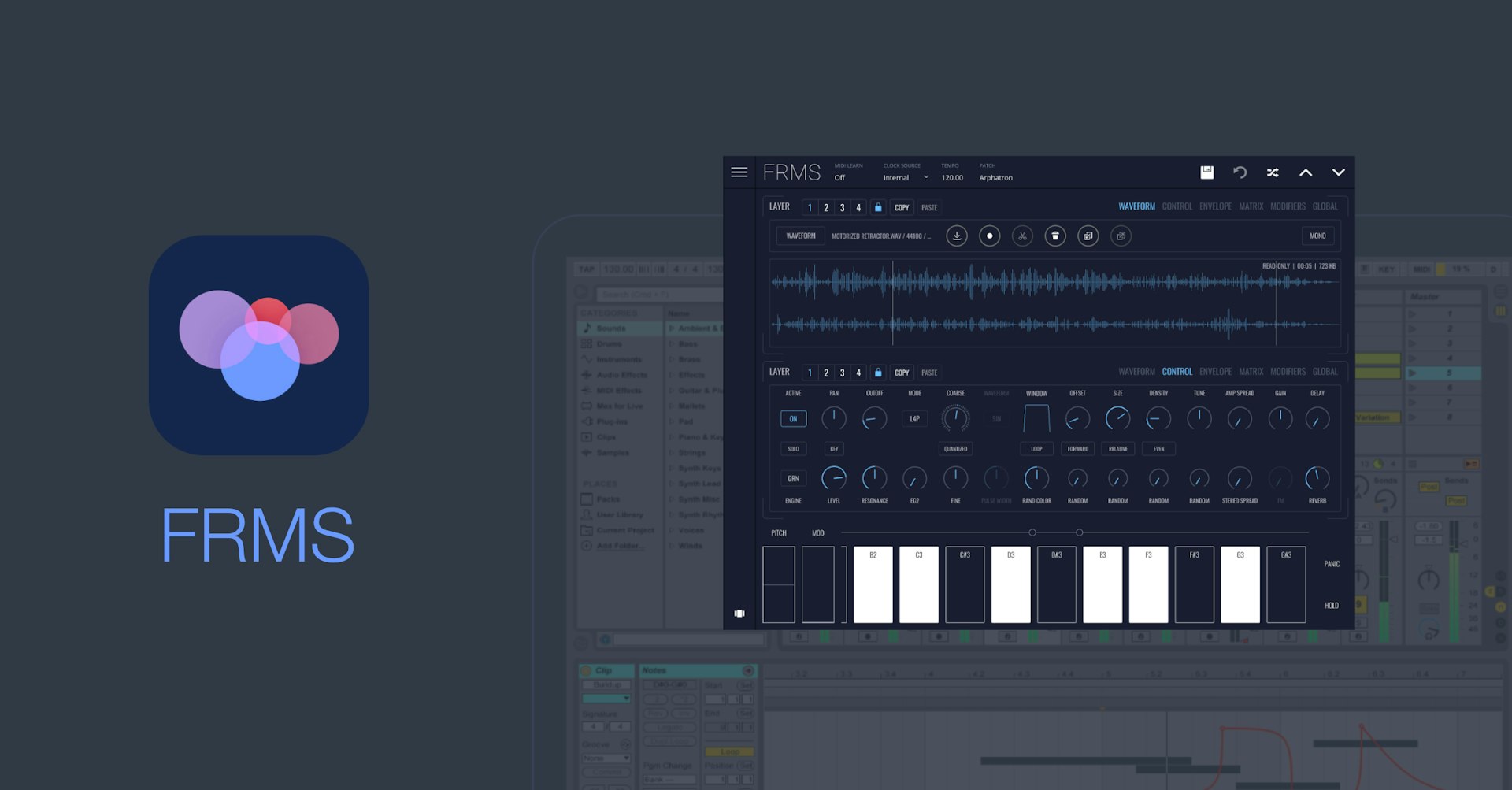Toggle the QUANTIZED button under COARSE
Screen dimensions: 1512x790
tap(955, 449)
